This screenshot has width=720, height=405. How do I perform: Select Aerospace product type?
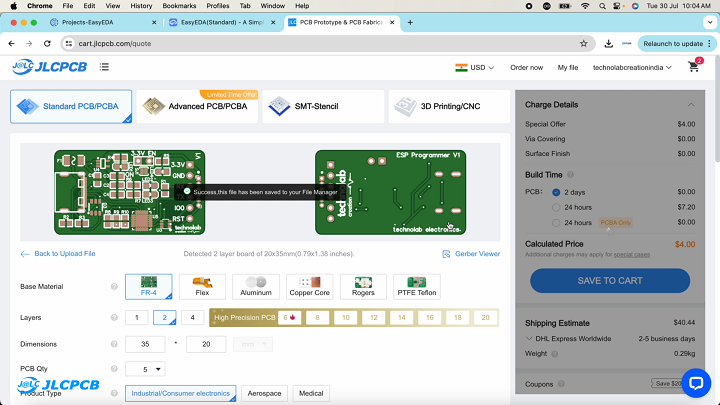tap(264, 394)
